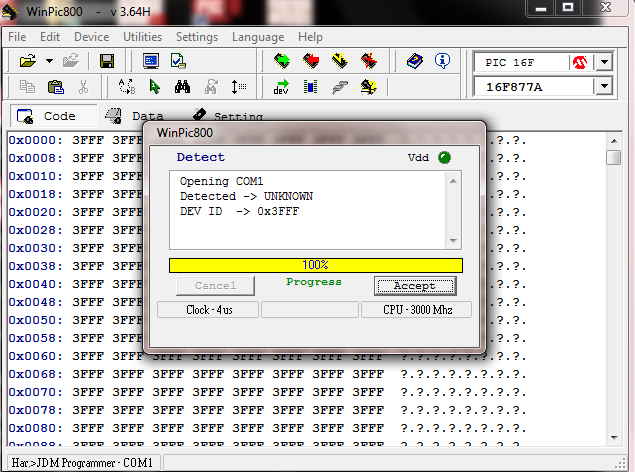Click the green pointer cursor icon
Screen dimensions: 635x472
click(154, 87)
